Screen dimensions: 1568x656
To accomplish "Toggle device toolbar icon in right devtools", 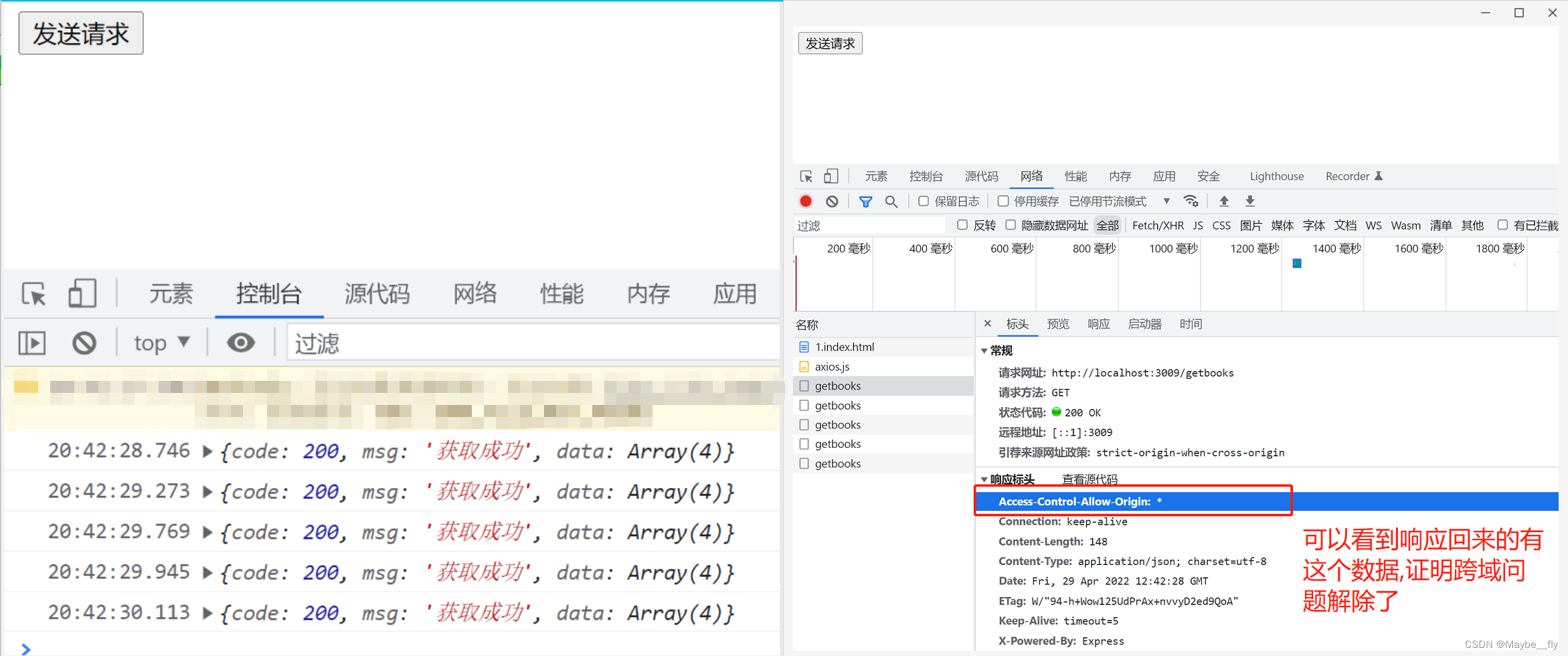I will [x=831, y=176].
